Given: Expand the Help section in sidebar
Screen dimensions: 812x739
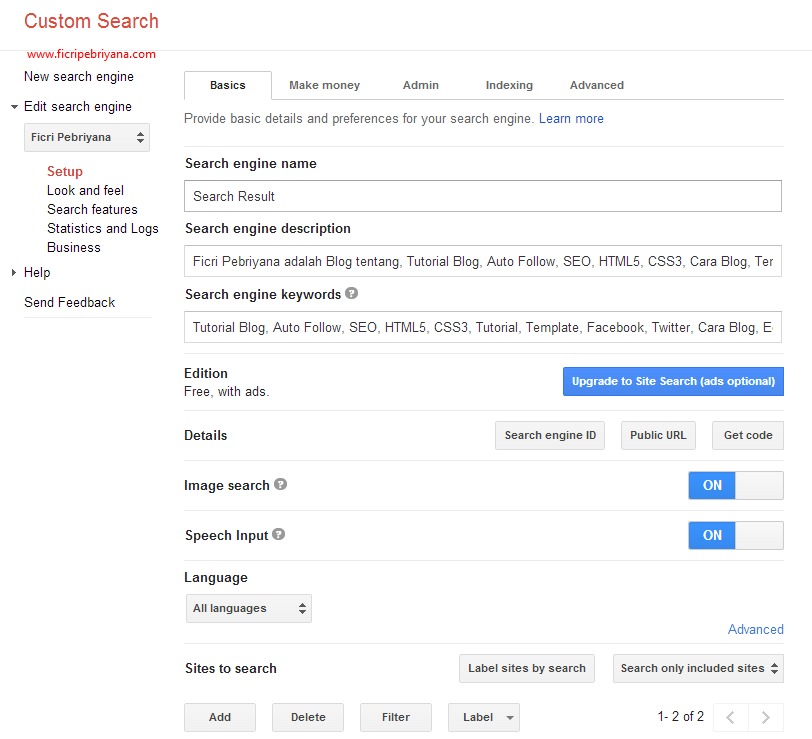Looking at the screenshot, I should pyautogui.click(x=14, y=272).
